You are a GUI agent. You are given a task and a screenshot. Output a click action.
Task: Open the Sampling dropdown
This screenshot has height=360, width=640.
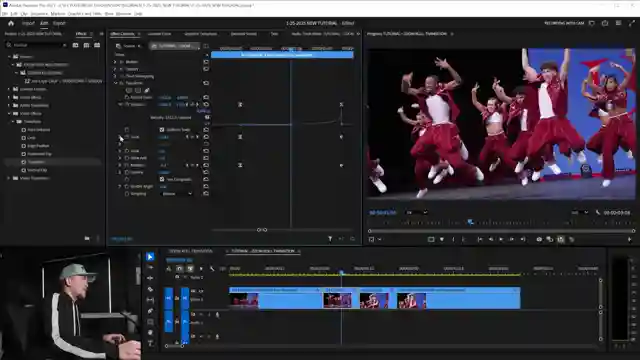177,194
